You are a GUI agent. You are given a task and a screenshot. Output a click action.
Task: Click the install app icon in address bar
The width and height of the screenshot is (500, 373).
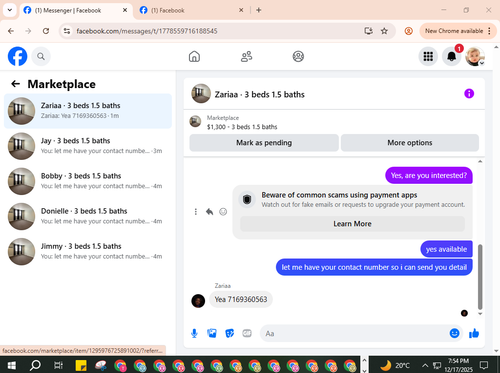368,31
